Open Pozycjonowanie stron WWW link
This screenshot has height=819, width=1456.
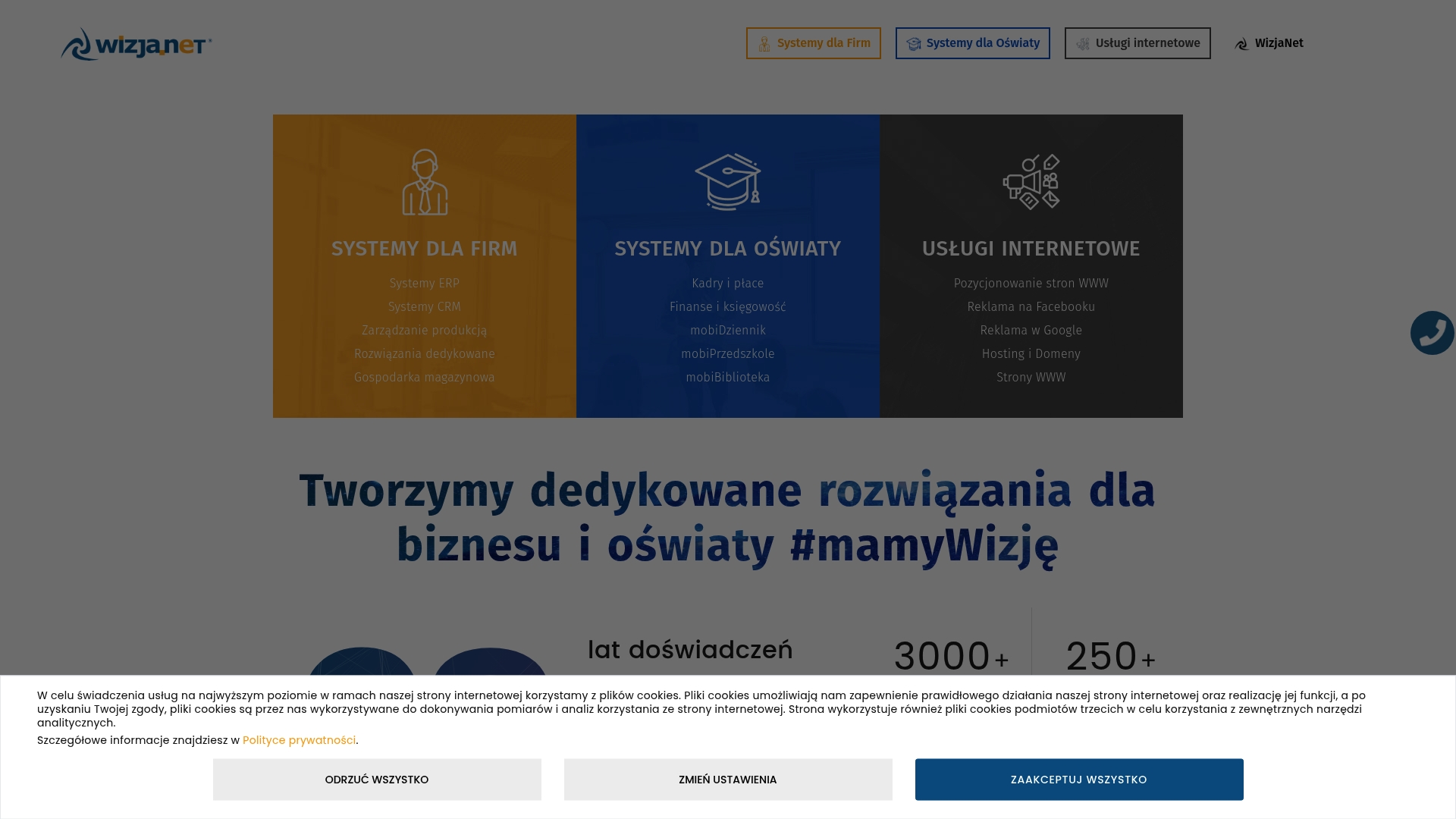tap(1031, 284)
